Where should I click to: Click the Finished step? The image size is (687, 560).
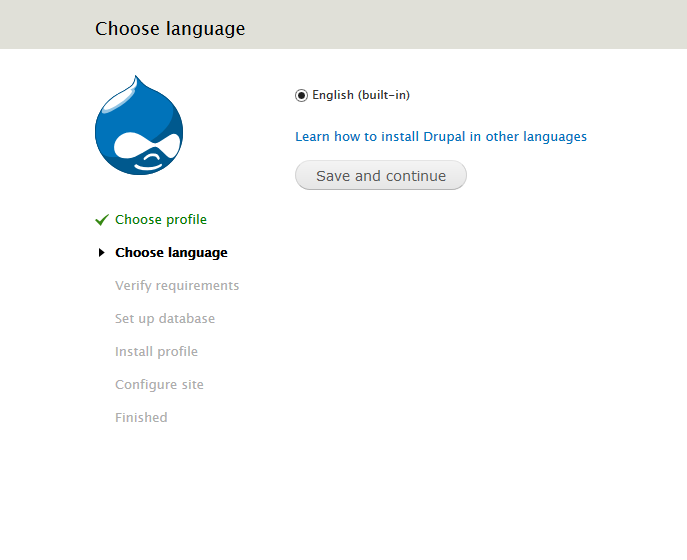click(141, 418)
